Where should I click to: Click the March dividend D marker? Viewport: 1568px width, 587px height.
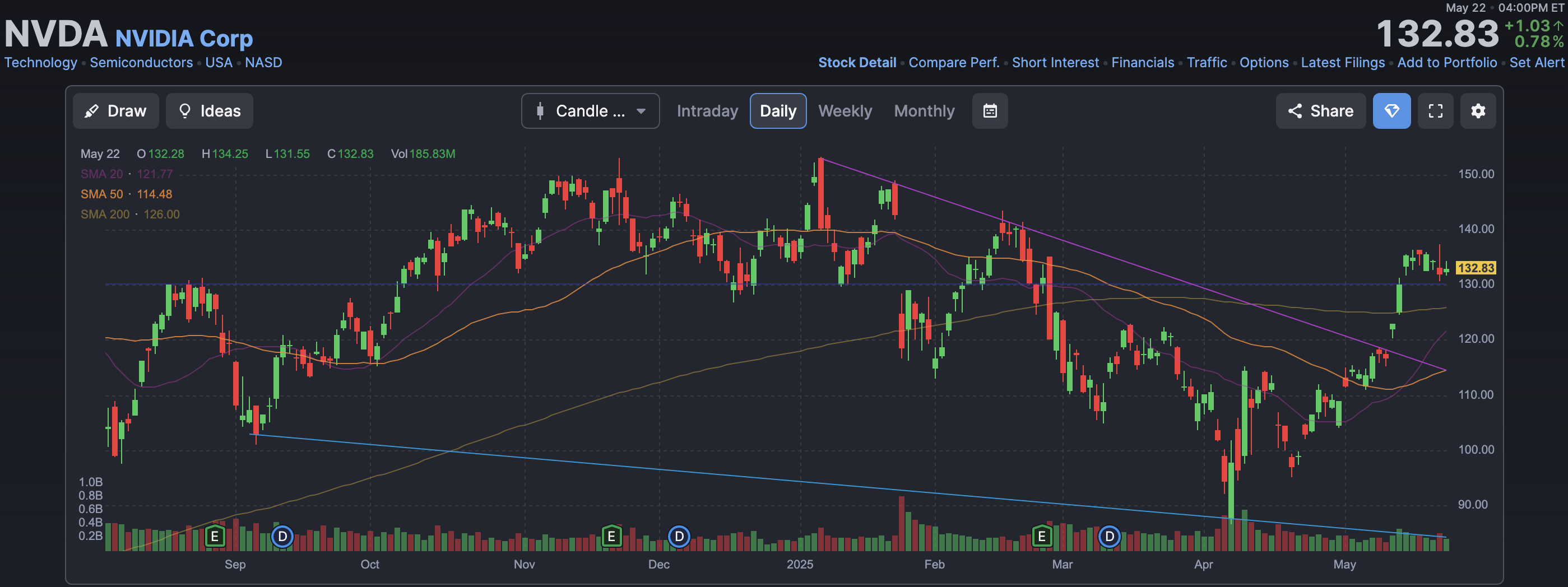(1109, 537)
